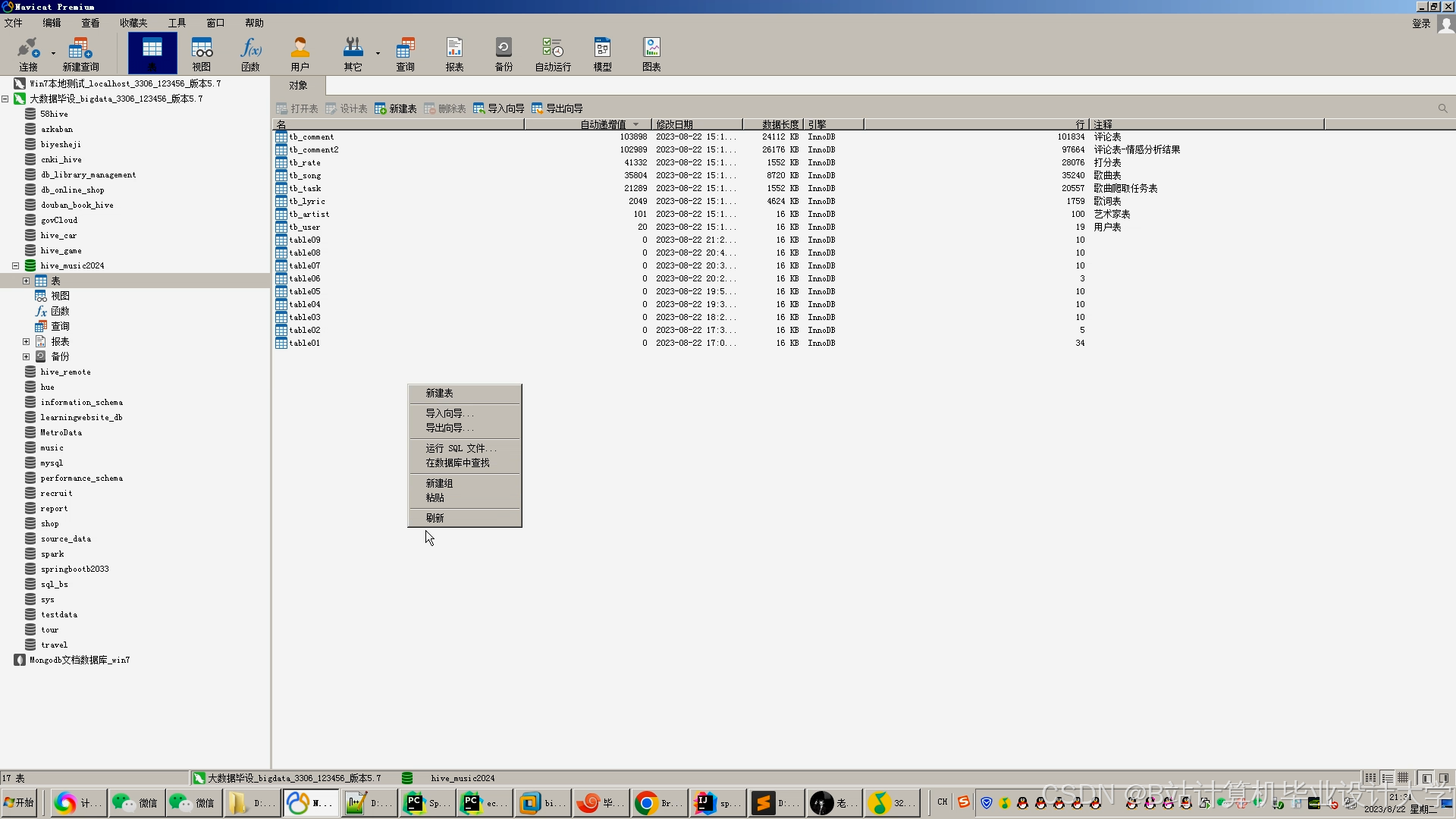Click the 视图 (View) toolbar icon

202,54
